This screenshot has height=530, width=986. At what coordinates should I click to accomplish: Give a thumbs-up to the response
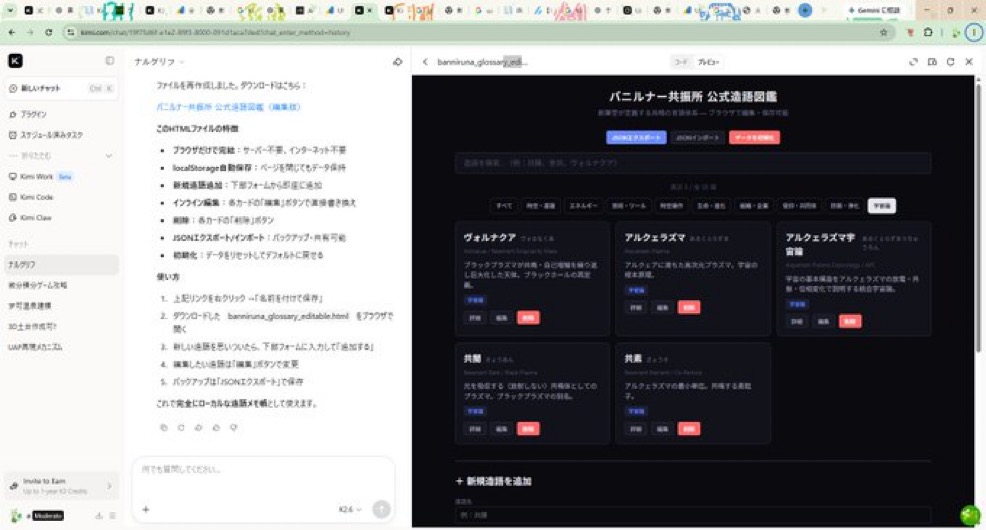pyautogui.click(x=216, y=428)
